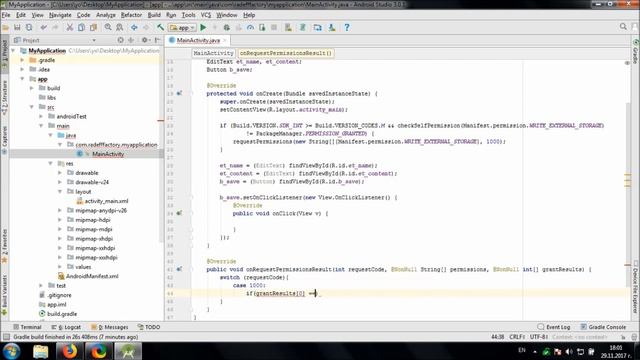Toggle tool window bars button in status bar
This screenshot has height=360, width=640.
6,337
